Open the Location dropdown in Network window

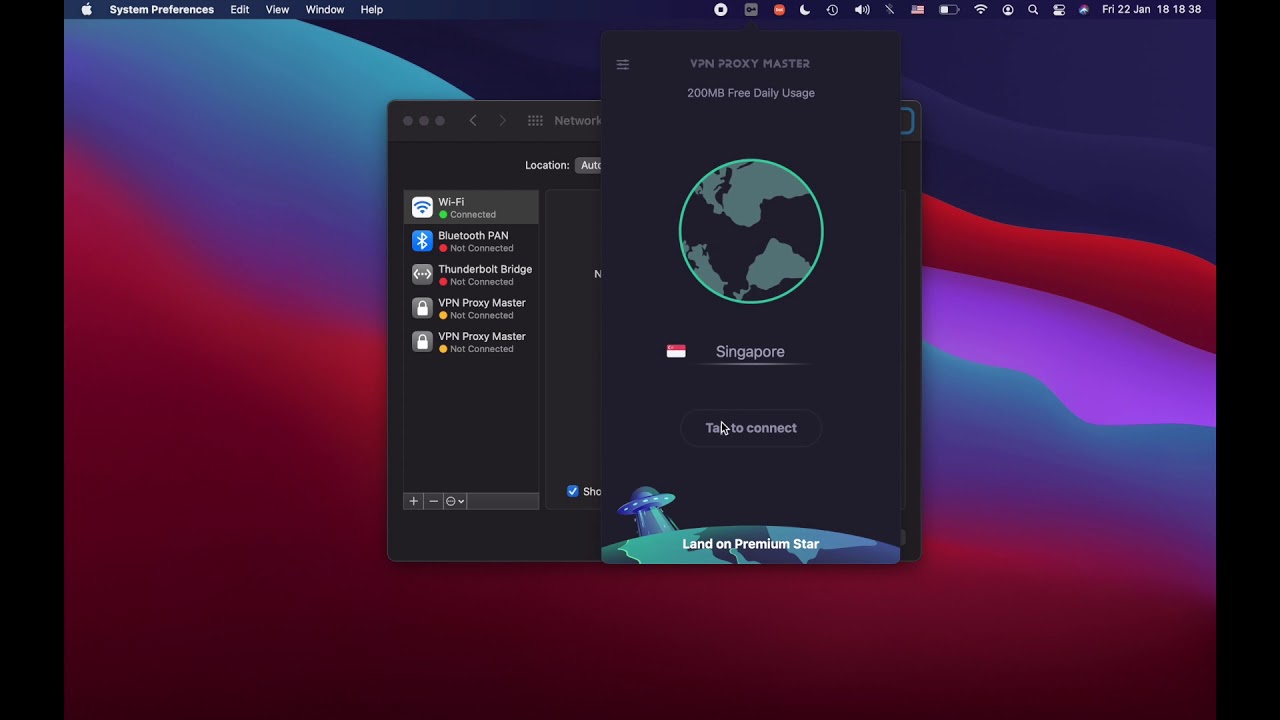coord(588,165)
